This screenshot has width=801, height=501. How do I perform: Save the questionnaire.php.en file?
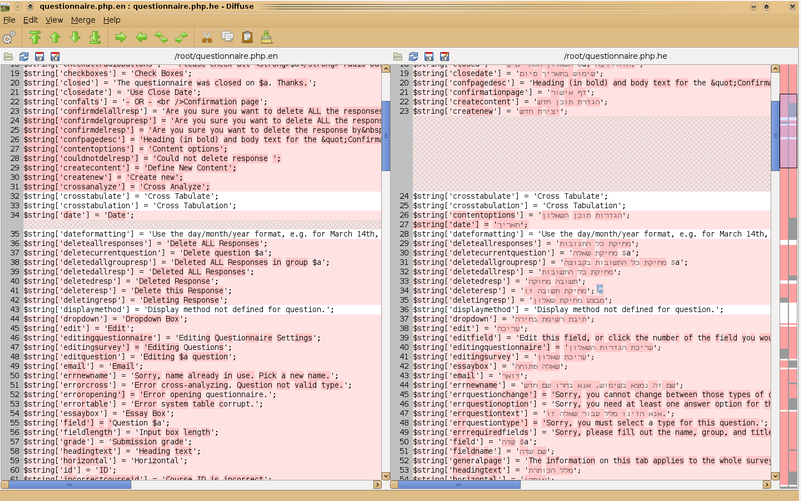[x=38, y=57]
